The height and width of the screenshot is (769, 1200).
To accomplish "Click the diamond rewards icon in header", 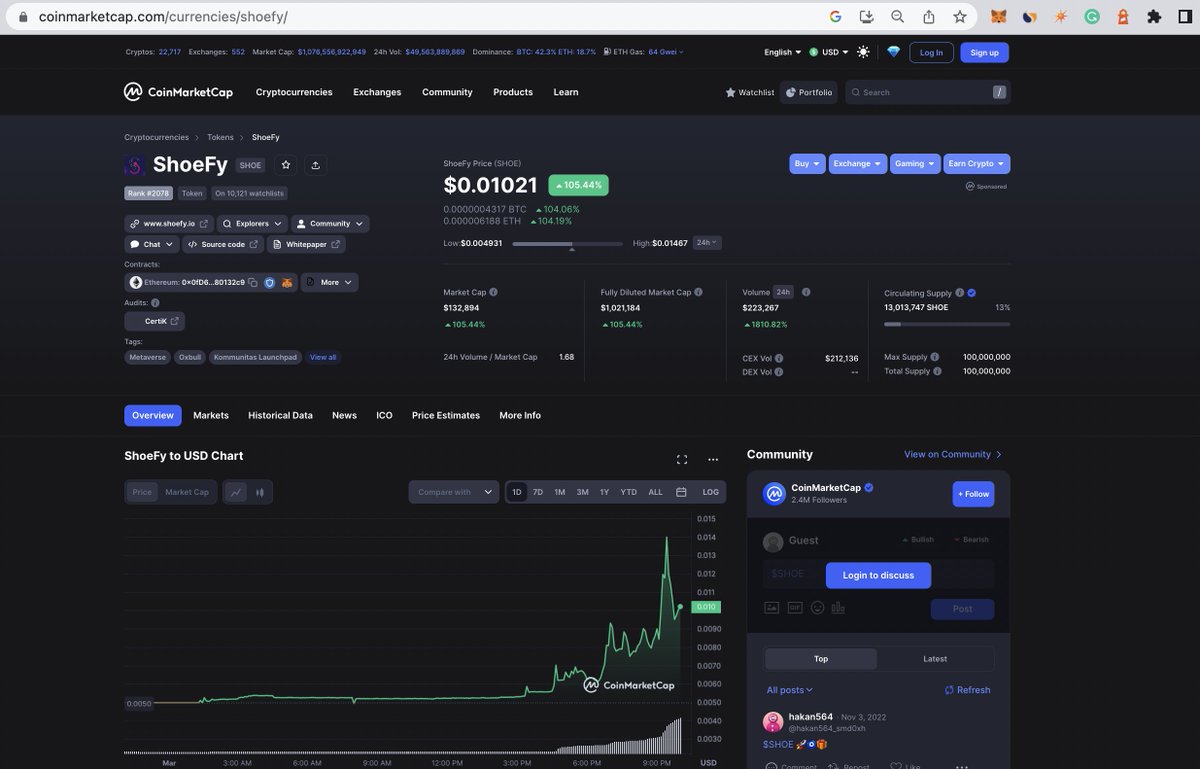I will tap(893, 52).
